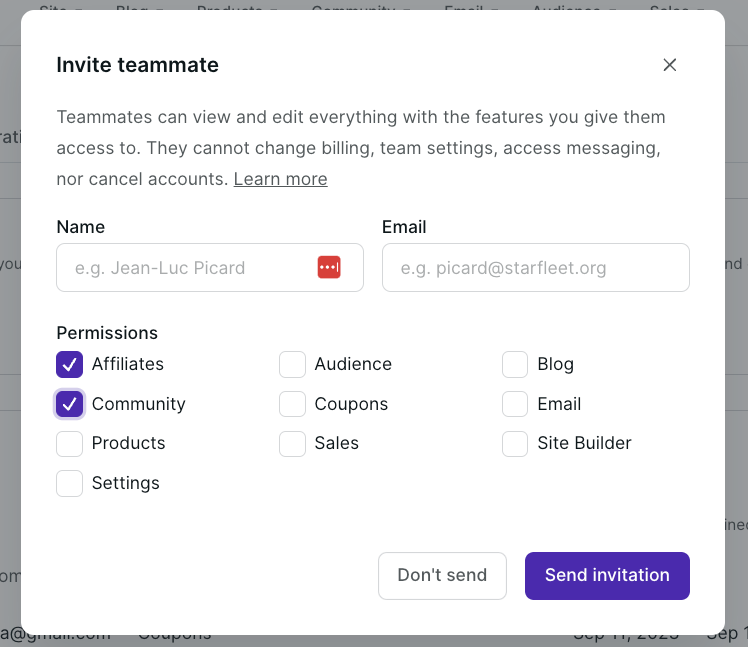This screenshot has width=748, height=647.
Task: Uncheck the Affiliates permission
Action: (70, 364)
